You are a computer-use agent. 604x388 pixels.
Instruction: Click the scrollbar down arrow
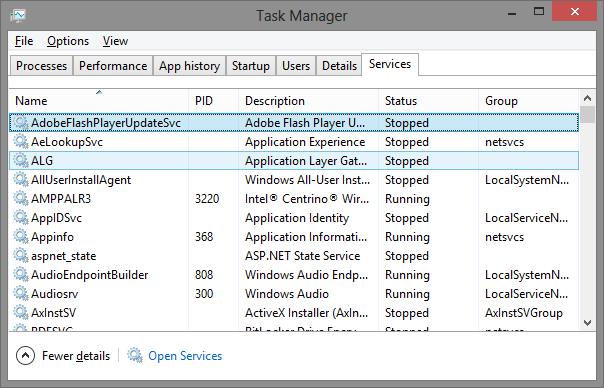(587, 322)
